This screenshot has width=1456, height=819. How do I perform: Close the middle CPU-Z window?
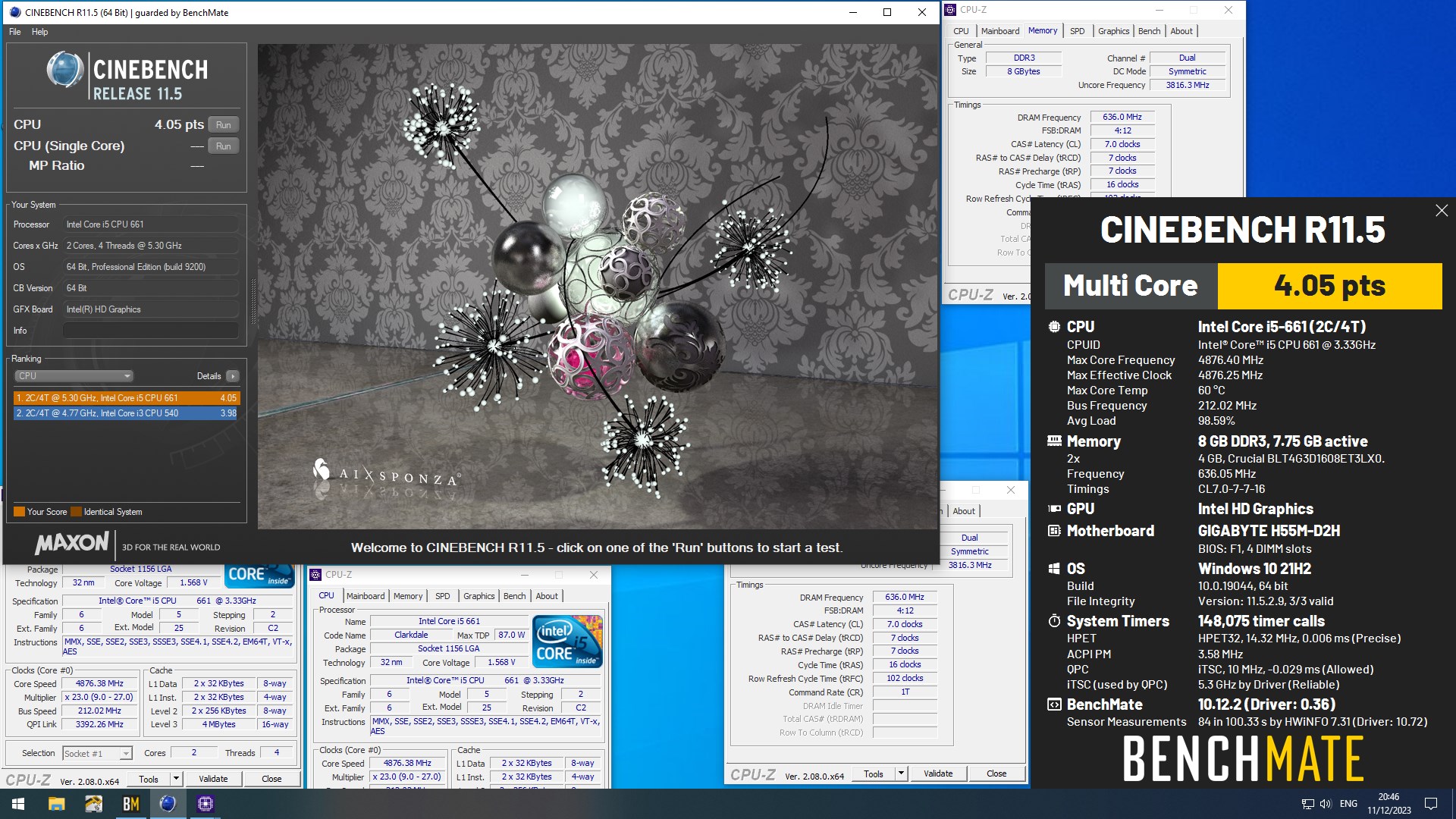tap(594, 575)
